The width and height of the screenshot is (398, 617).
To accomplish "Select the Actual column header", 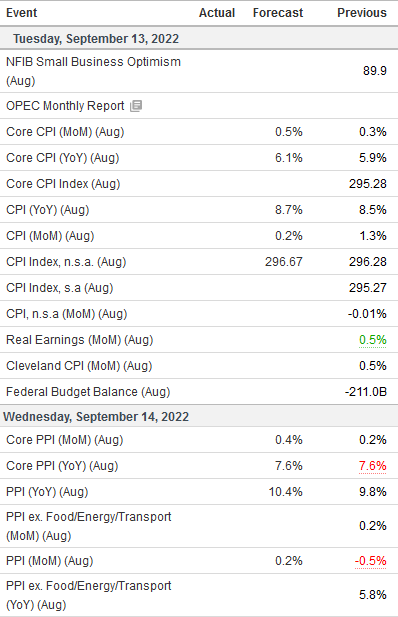I will tap(217, 13).
